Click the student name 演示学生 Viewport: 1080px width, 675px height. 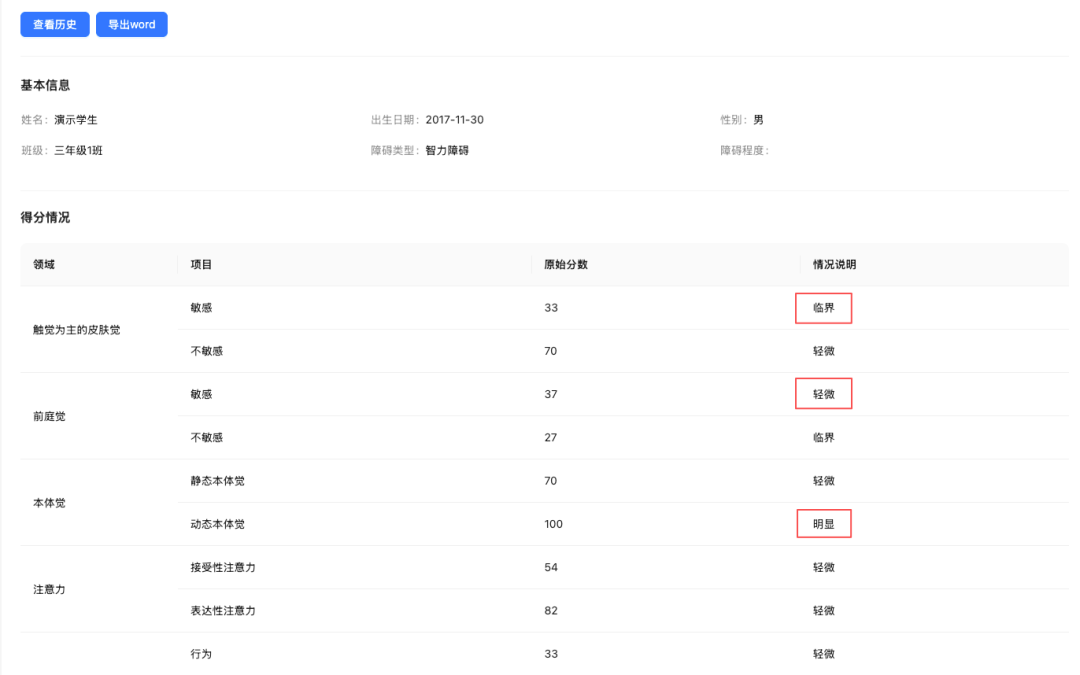76,120
